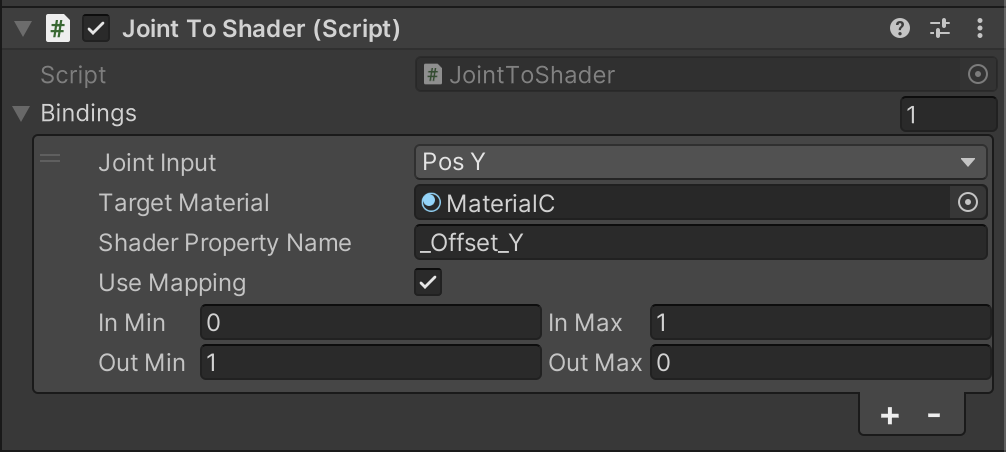Uncheck the Use Mapping checkbox
This screenshot has height=452, width=1006.
[428, 282]
